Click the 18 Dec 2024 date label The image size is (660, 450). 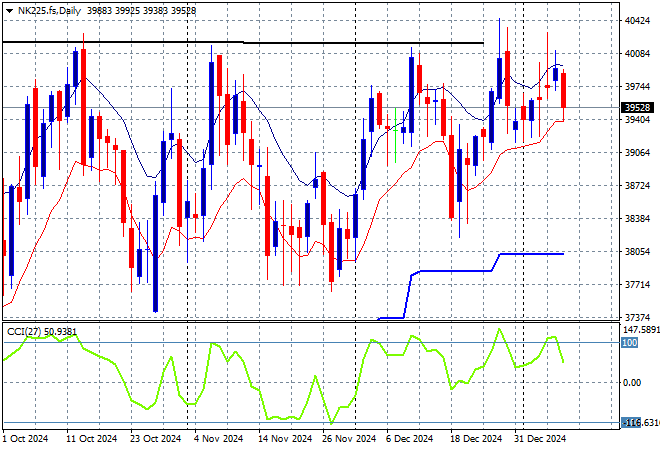[476, 439]
